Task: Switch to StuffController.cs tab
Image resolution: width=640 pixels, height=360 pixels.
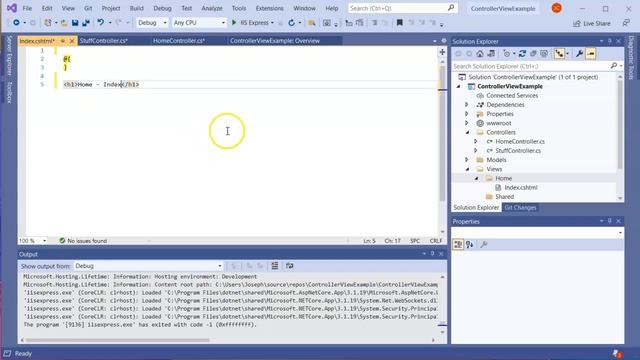Action: (104, 41)
